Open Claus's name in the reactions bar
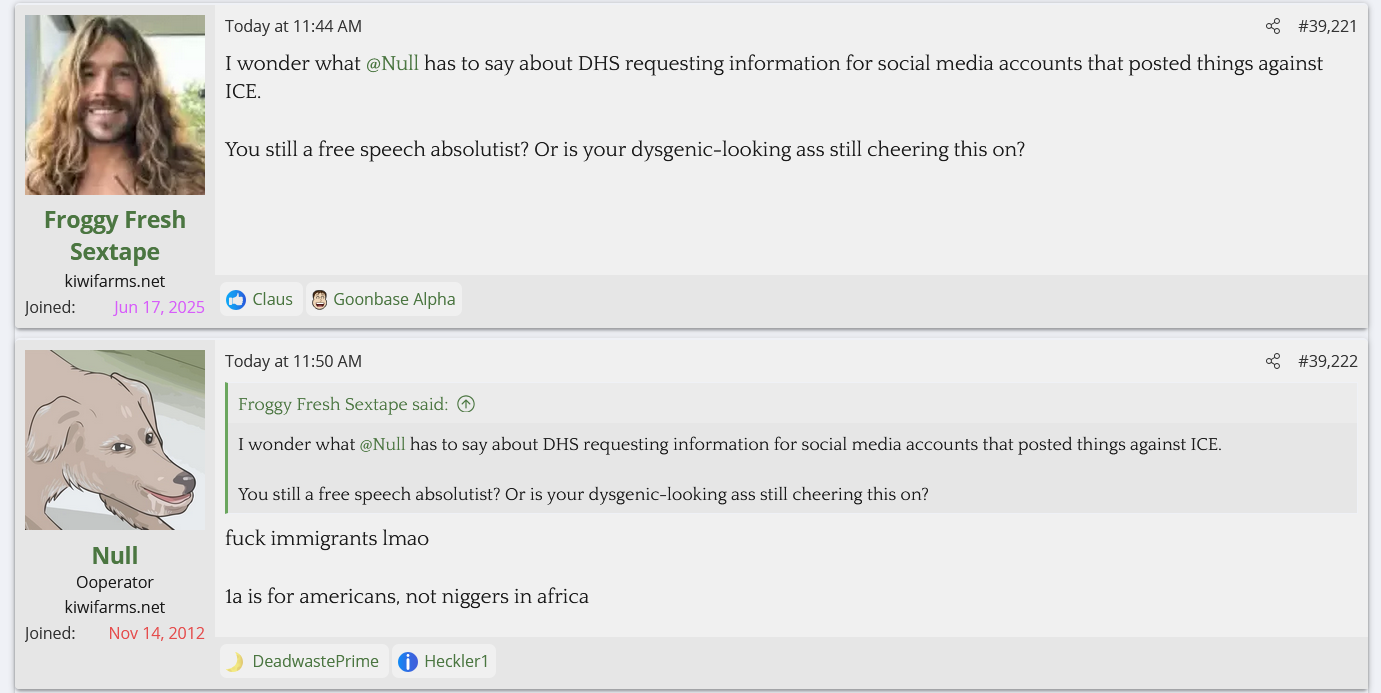The height and width of the screenshot is (693, 1381). [x=272, y=299]
